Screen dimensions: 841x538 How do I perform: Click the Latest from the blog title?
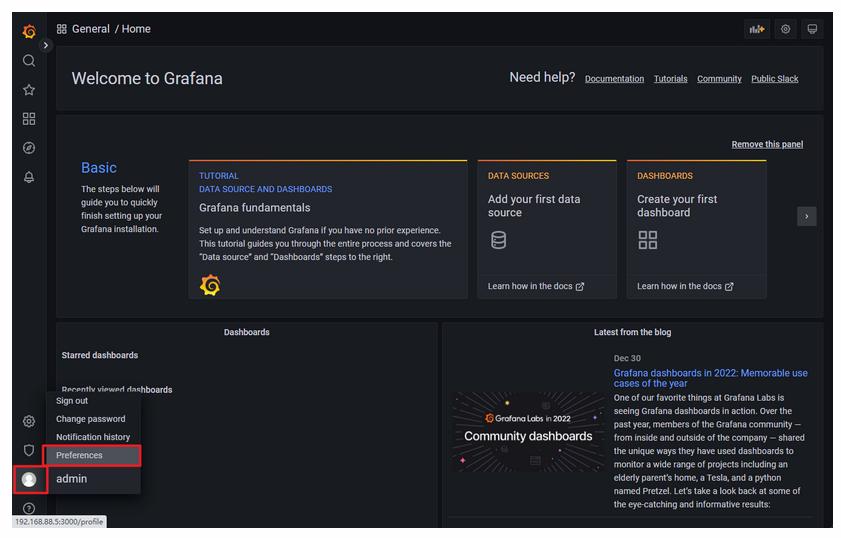tap(632, 332)
